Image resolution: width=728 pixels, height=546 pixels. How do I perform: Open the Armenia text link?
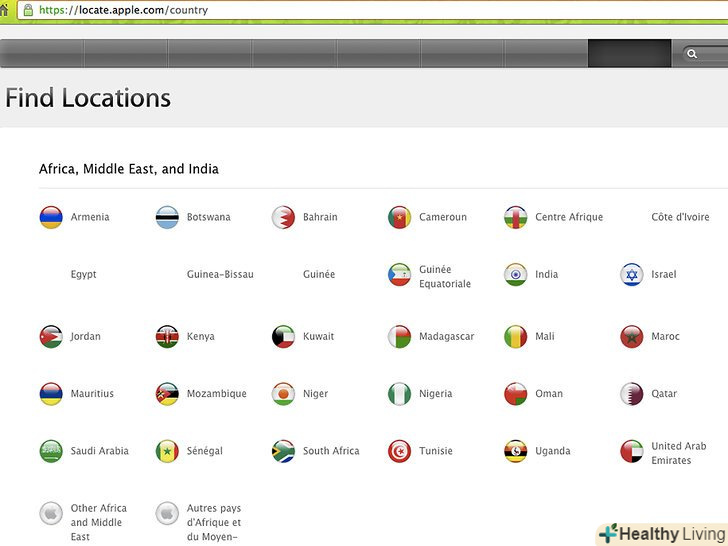(x=90, y=217)
